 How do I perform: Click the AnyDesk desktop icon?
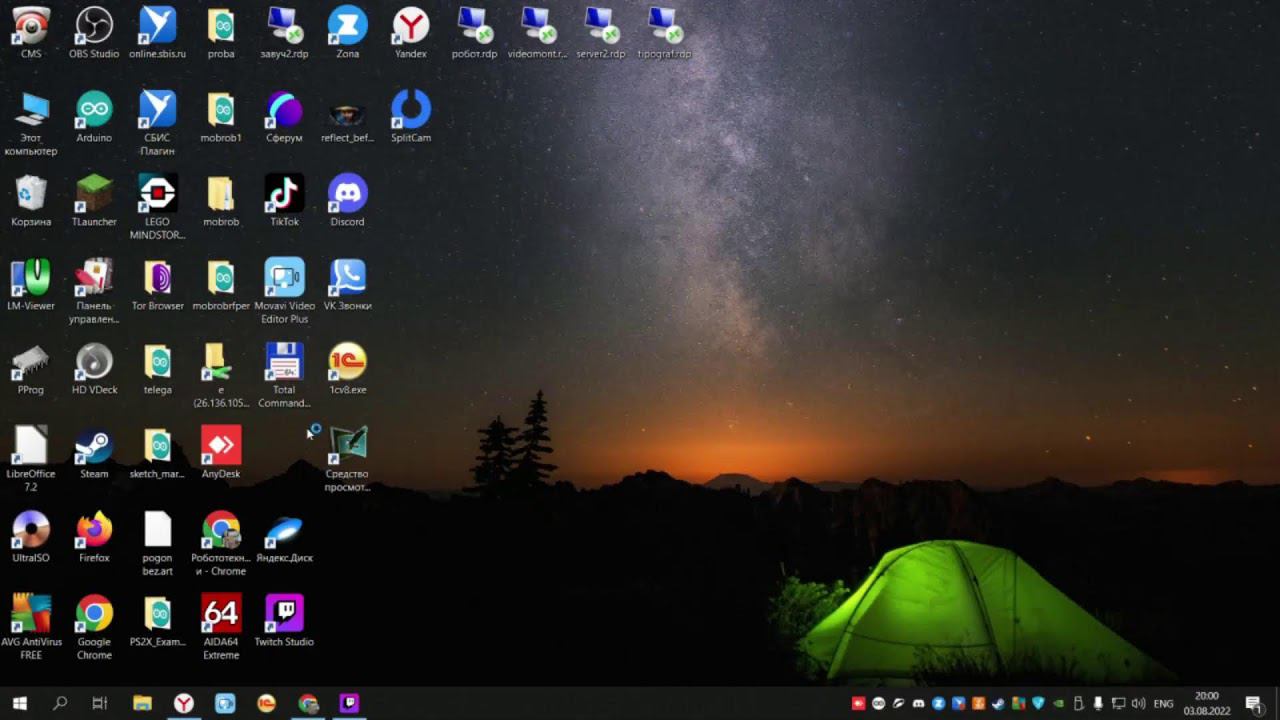point(221,452)
